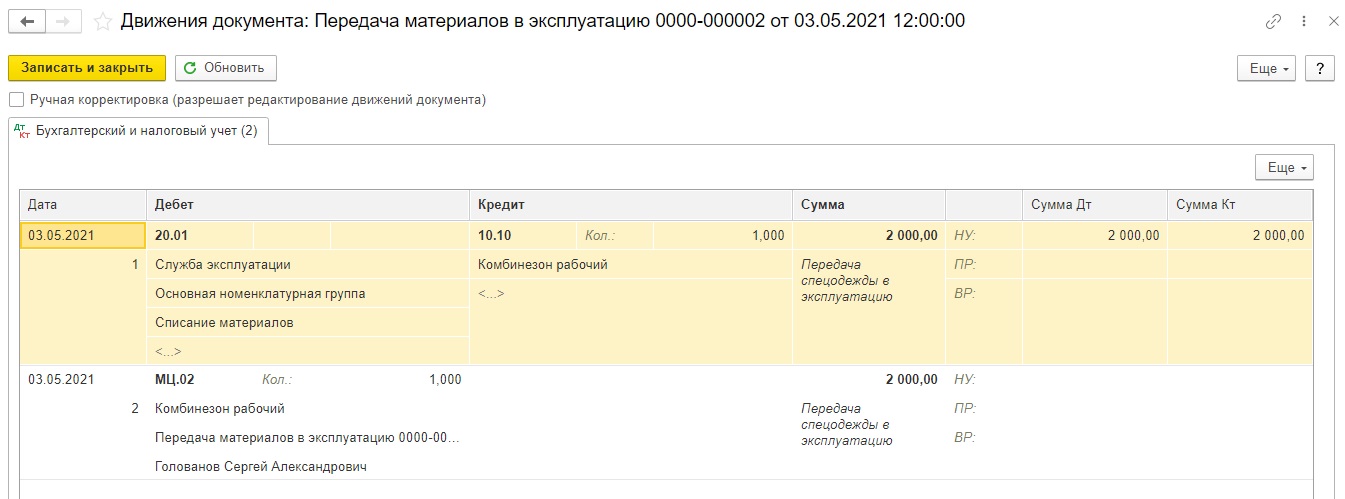The image size is (1345, 499).
Task: Click the forward navigation arrow
Action: pyautogui.click(x=64, y=21)
